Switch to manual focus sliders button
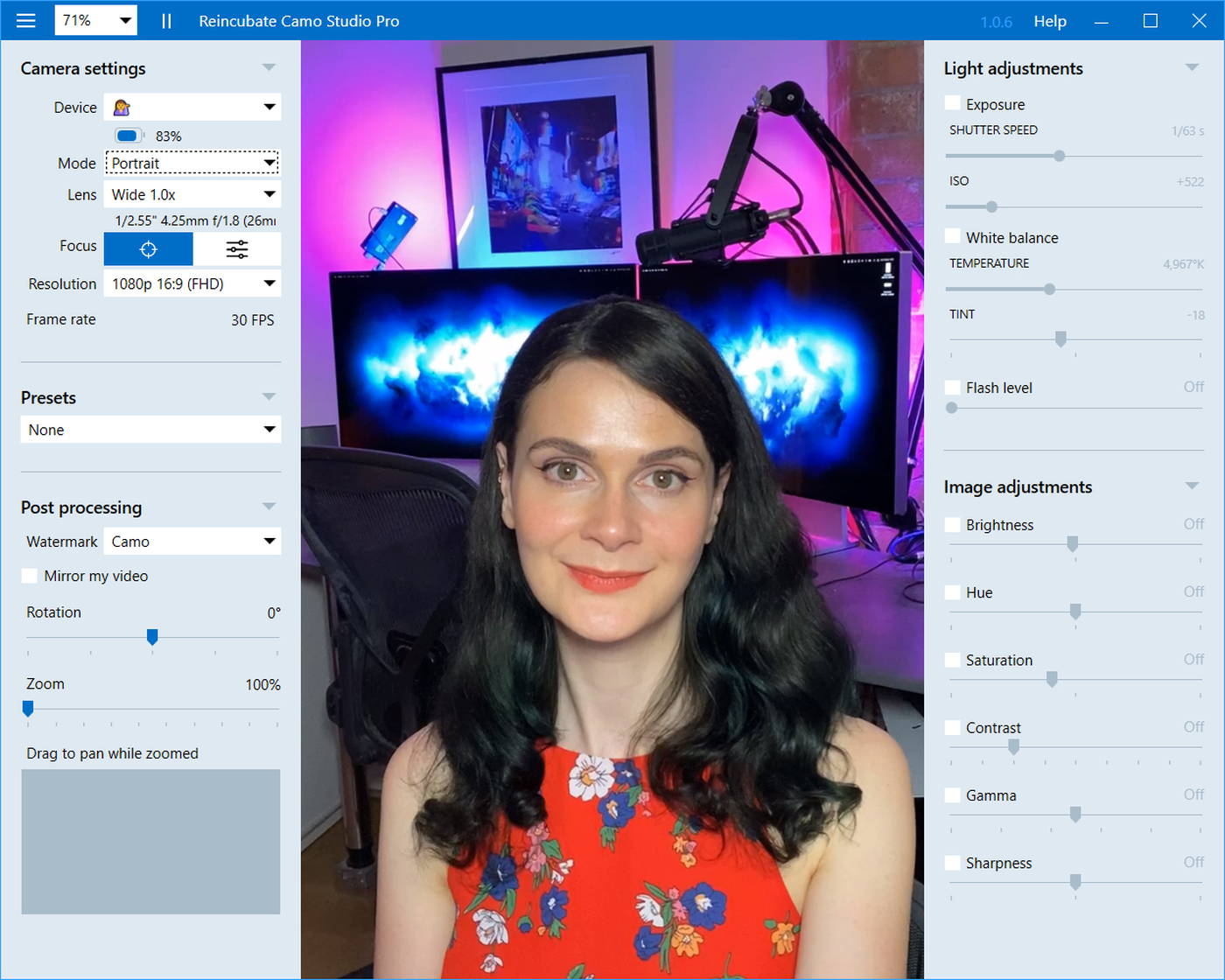 [237, 249]
